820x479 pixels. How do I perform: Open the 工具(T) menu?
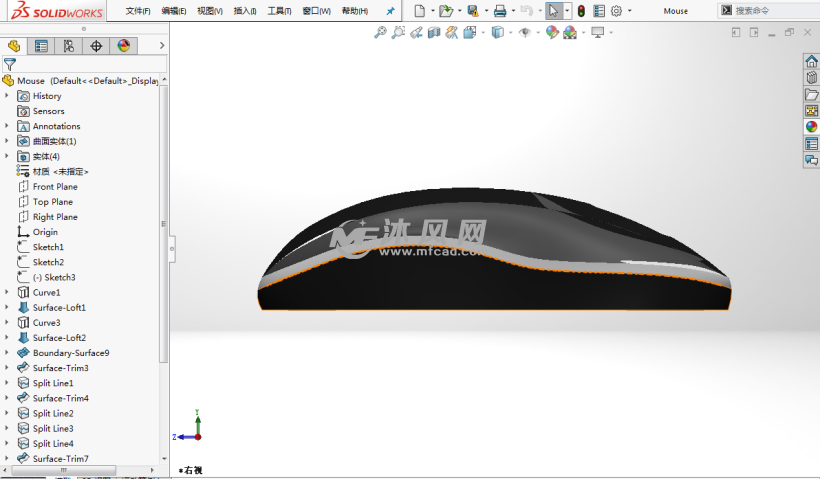point(279,11)
